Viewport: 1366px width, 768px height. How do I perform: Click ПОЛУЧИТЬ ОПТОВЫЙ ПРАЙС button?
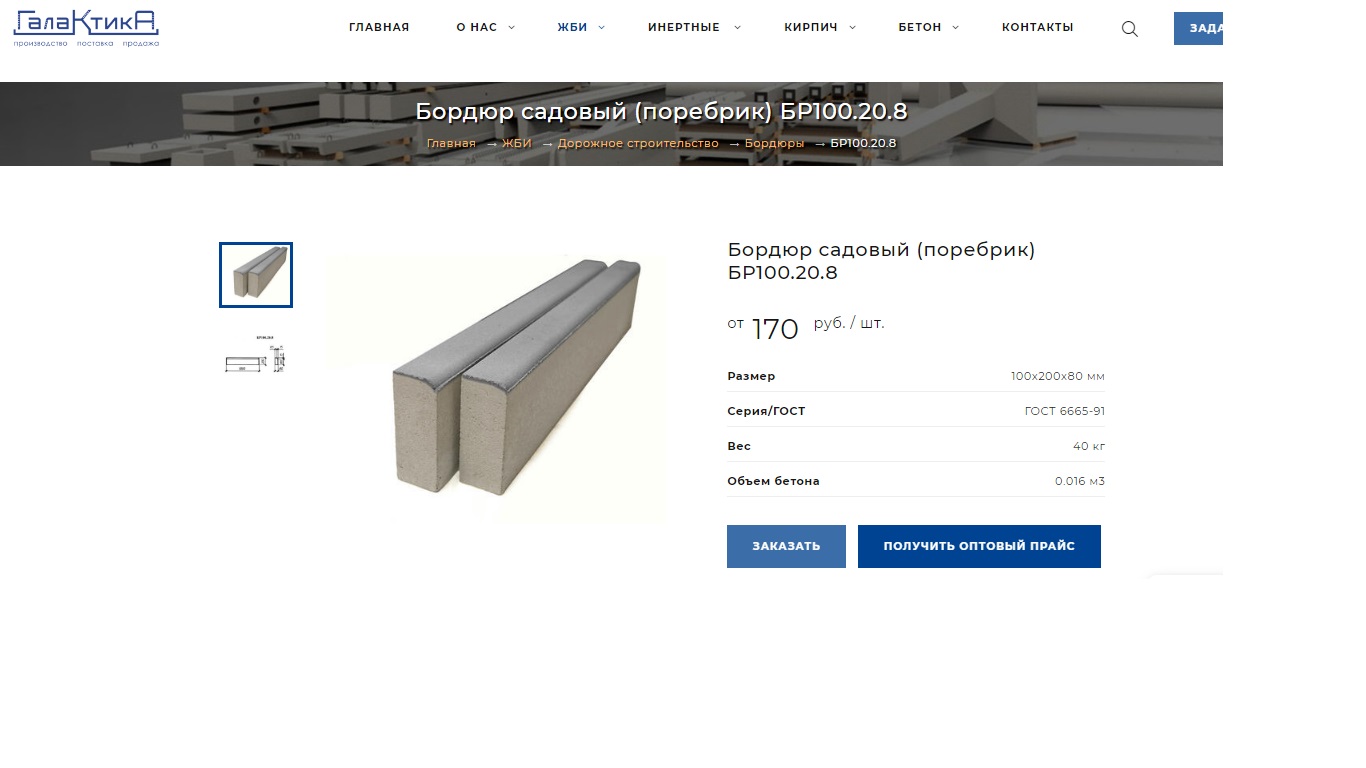(x=979, y=546)
